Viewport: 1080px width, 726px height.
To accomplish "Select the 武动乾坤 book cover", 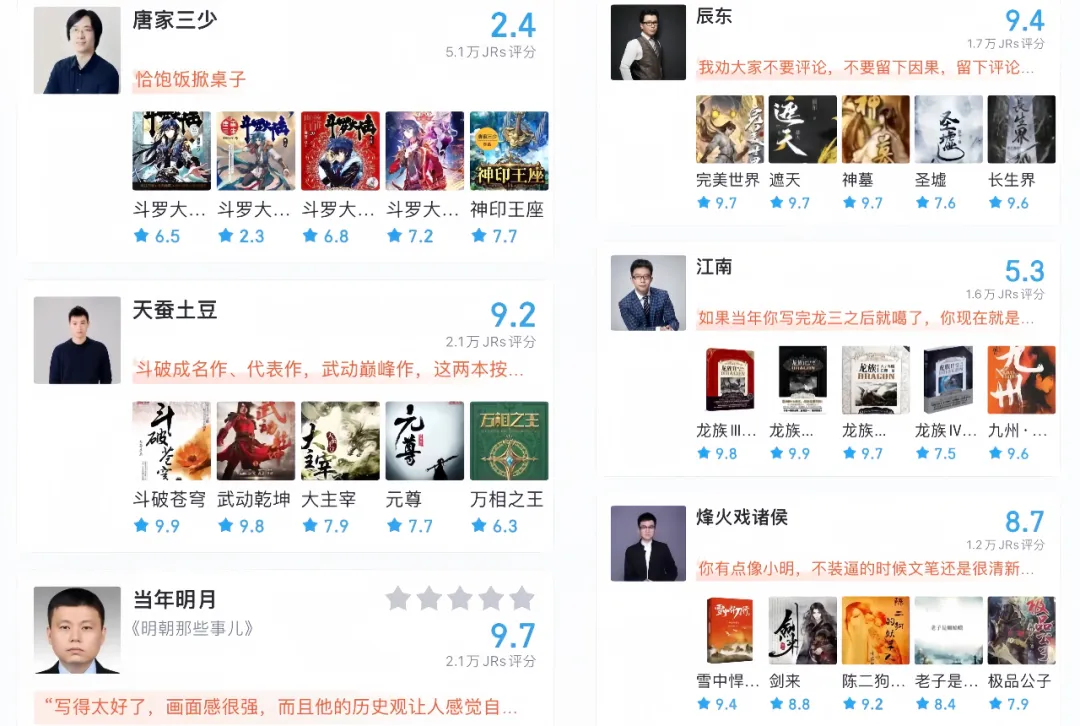I will coord(256,441).
